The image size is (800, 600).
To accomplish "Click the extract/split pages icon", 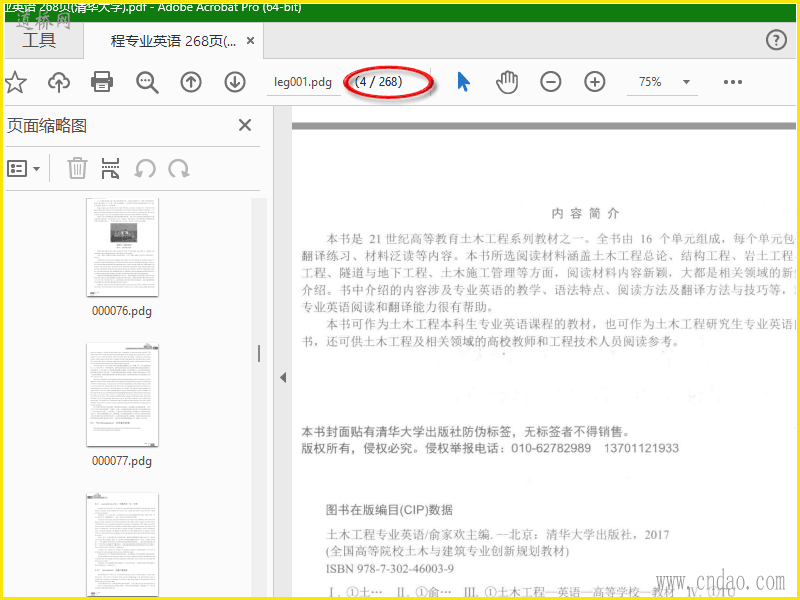I will (x=110, y=168).
